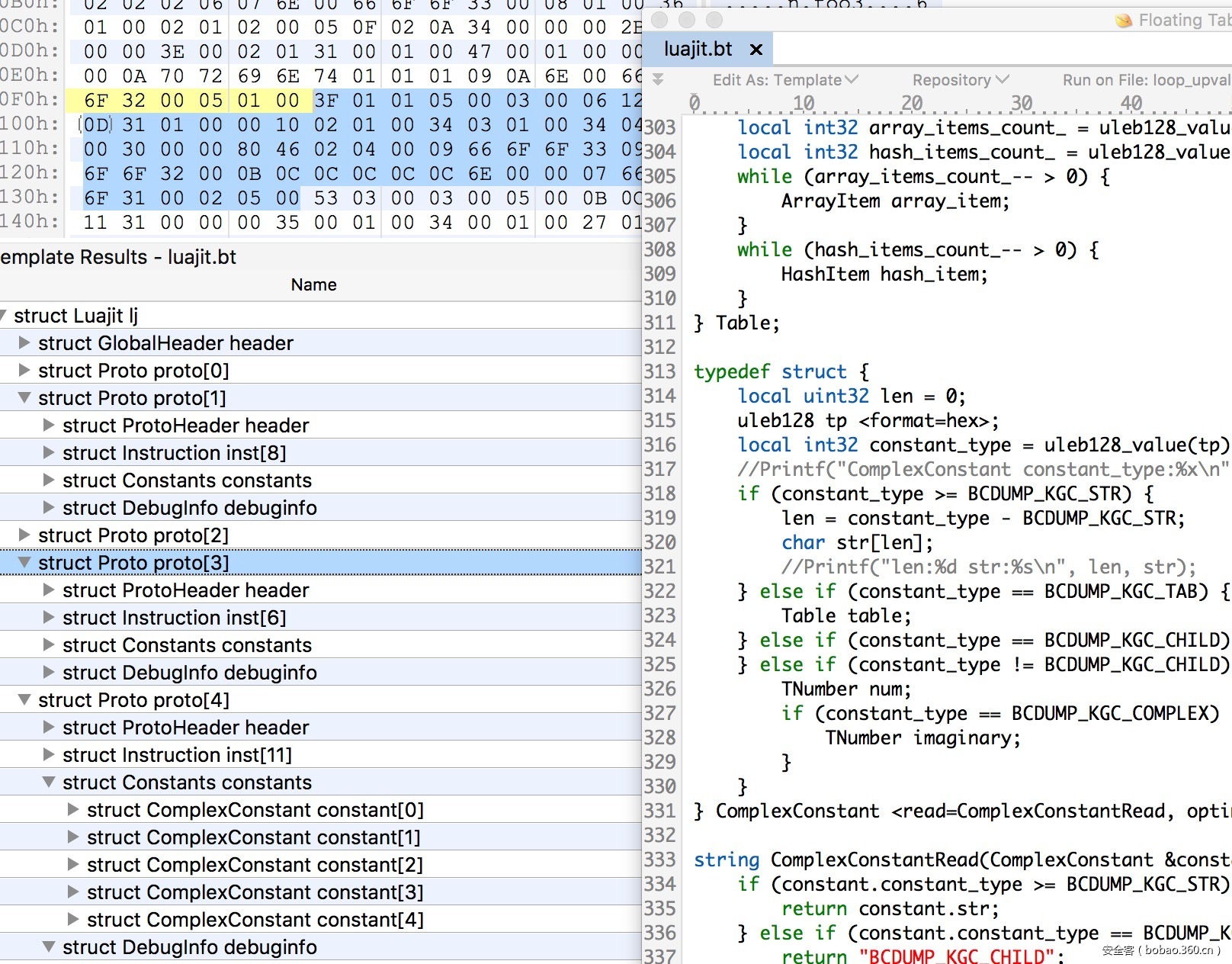
Task: Expand struct Instruction inst[11] arrow
Action: tap(49, 755)
